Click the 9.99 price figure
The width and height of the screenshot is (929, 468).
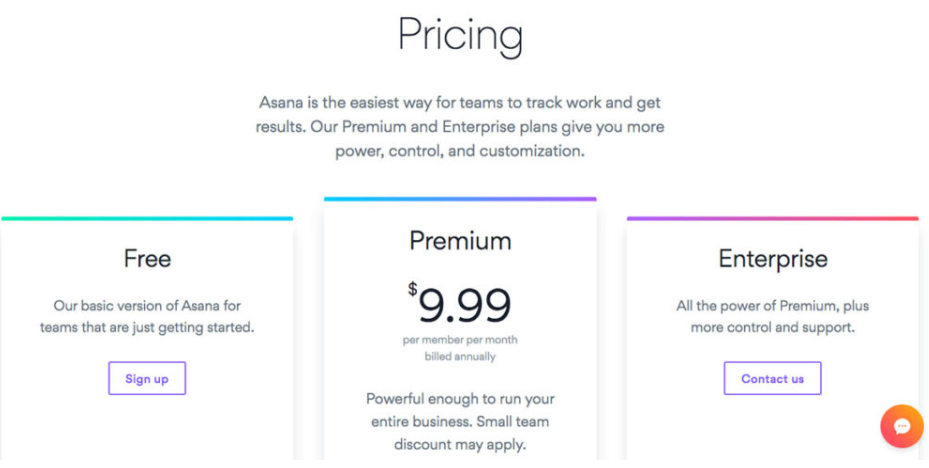tap(465, 305)
